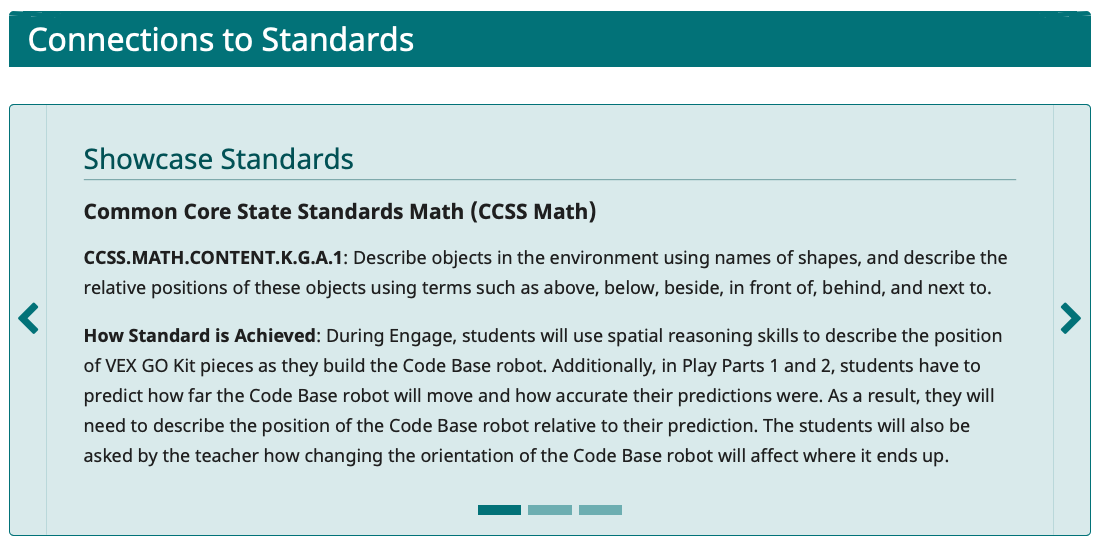The width and height of the screenshot is (1104, 548).
Task: Click the How Standard is Achieved label
Action: (x=199, y=336)
